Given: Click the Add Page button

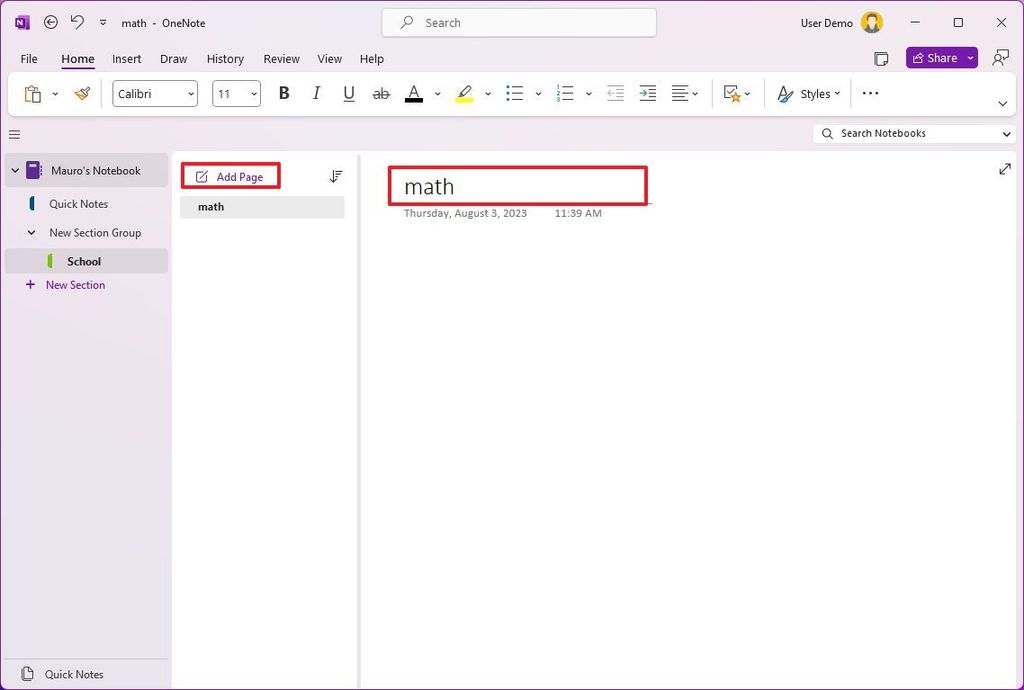Looking at the screenshot, I should pos(230,175).
